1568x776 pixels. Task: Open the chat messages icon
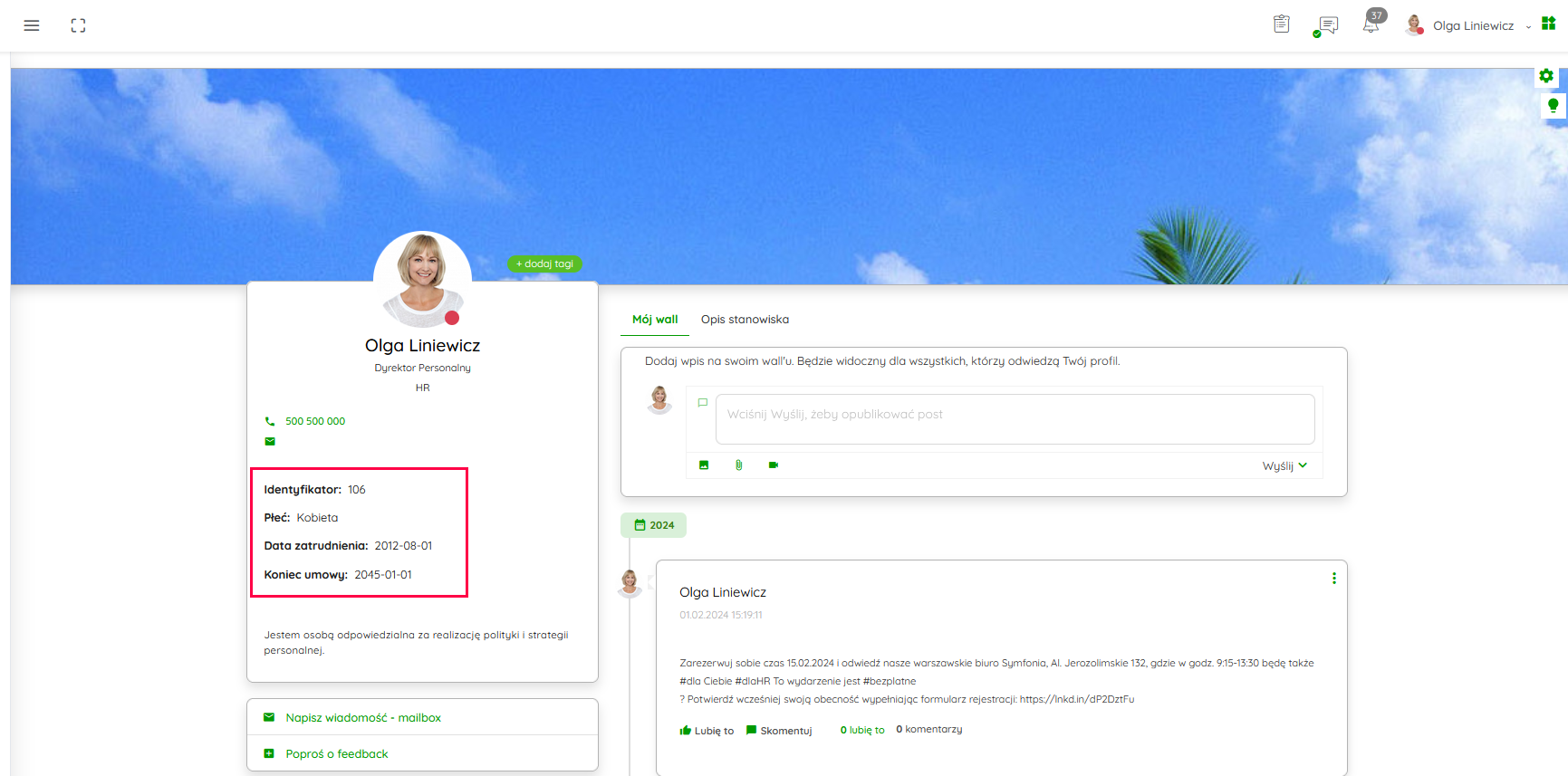(1328, 25)
